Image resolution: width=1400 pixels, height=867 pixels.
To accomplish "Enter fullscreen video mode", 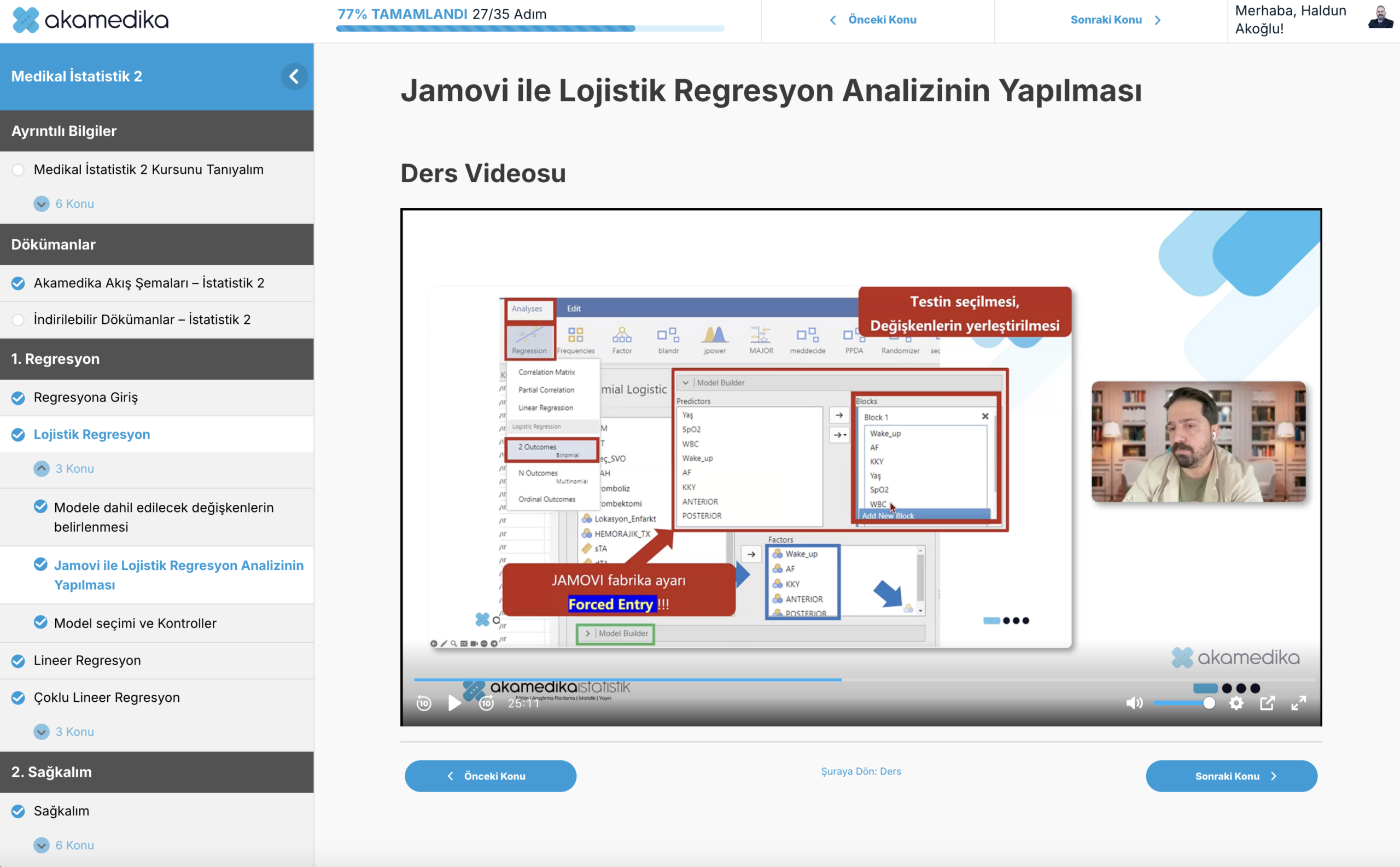I will (x=1298, y=703).
